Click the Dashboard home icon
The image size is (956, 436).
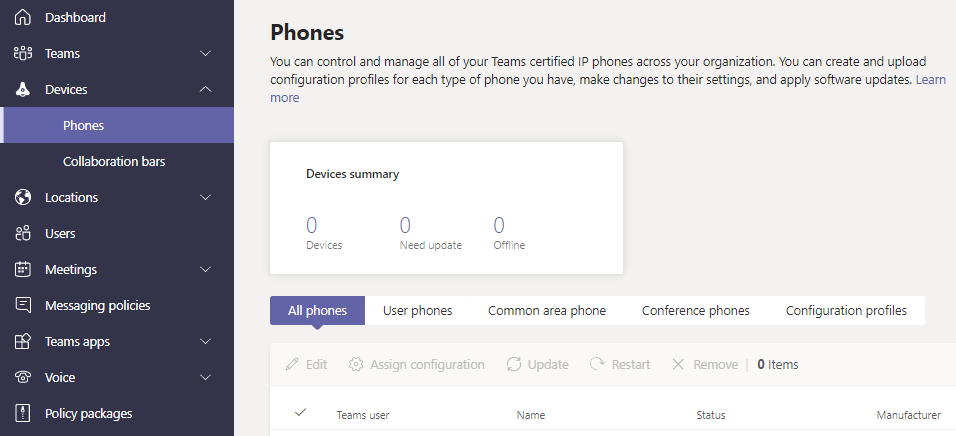point(23,17)
